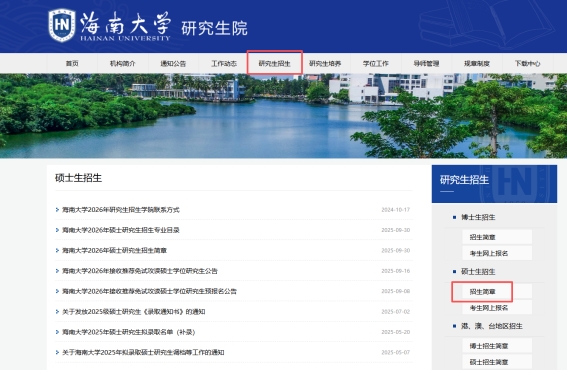Click the Hainan University HN shield logo
The image size is (567, 371).
[x=62, y=25]
